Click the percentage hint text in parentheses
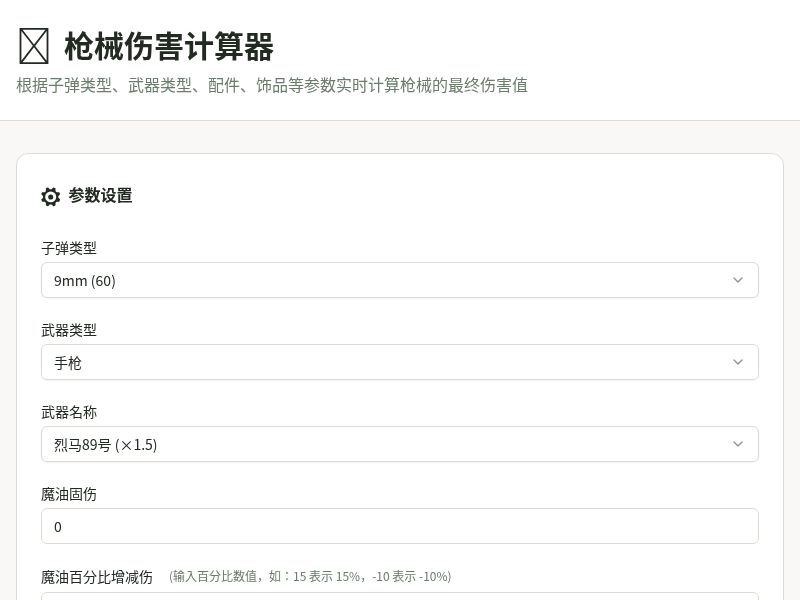 click(310, 576)
